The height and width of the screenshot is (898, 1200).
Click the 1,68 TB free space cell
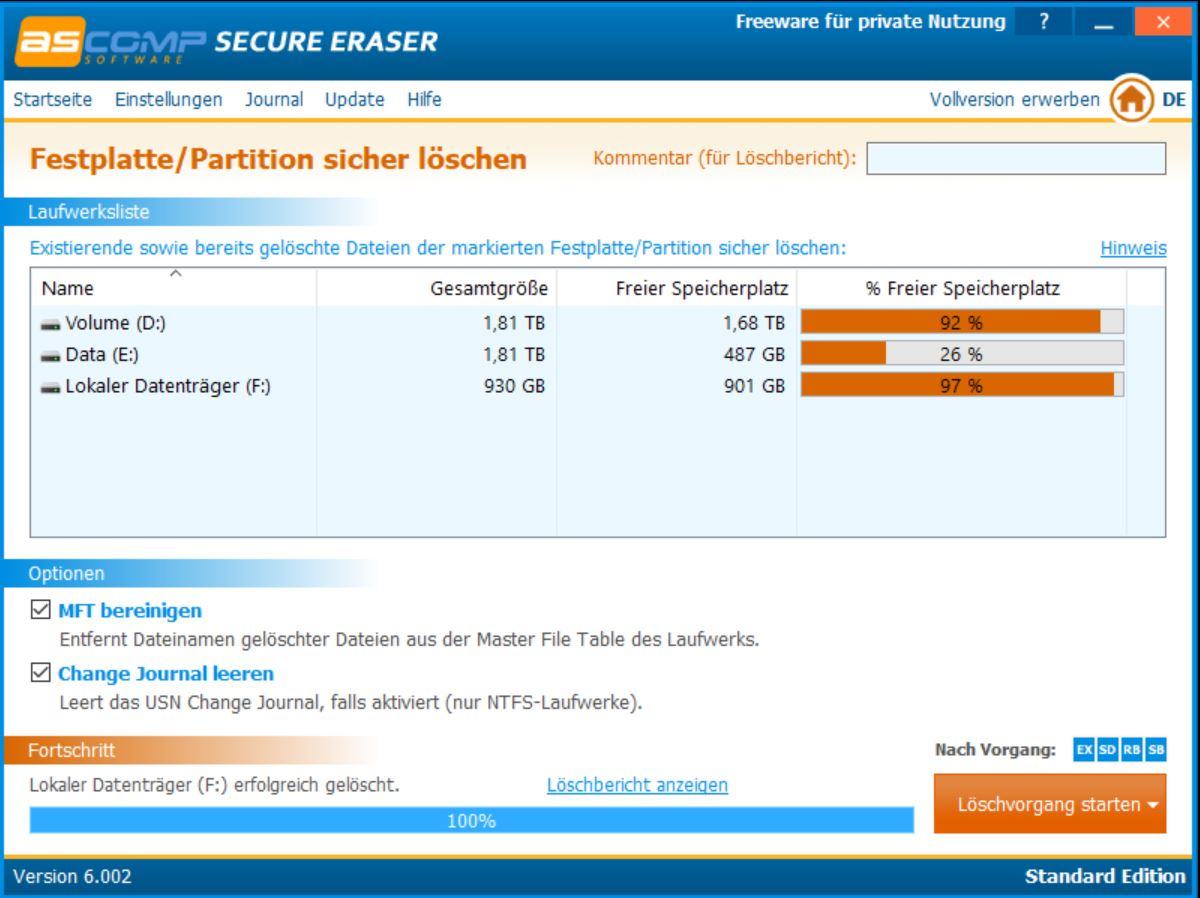755,323
